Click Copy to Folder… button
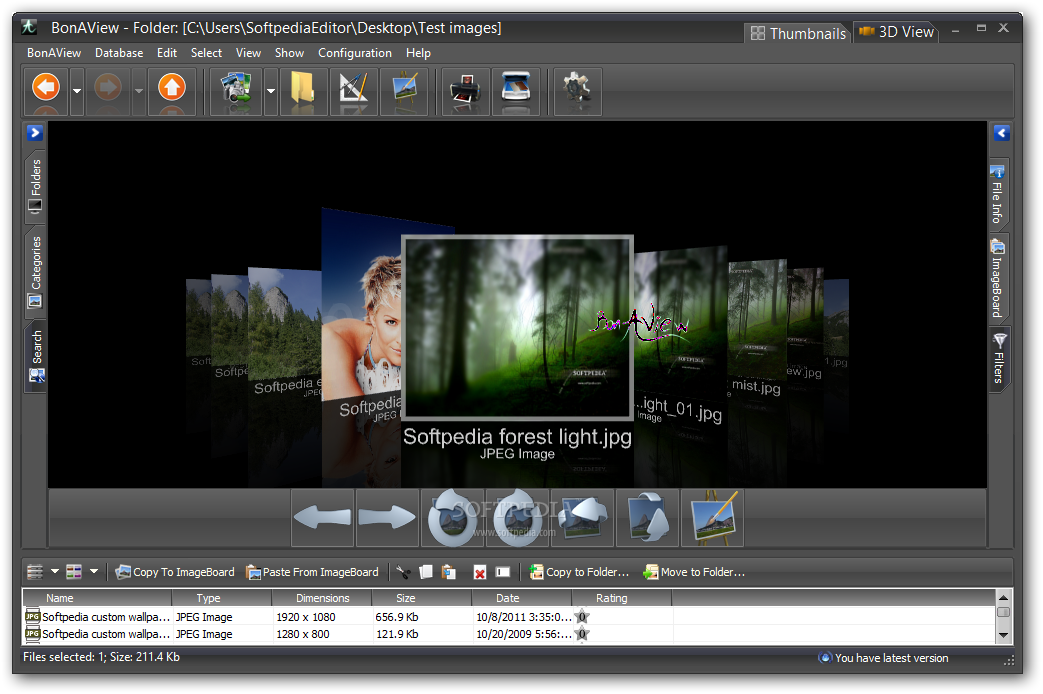Viewport: 1043px width, 694px height. 579,572
